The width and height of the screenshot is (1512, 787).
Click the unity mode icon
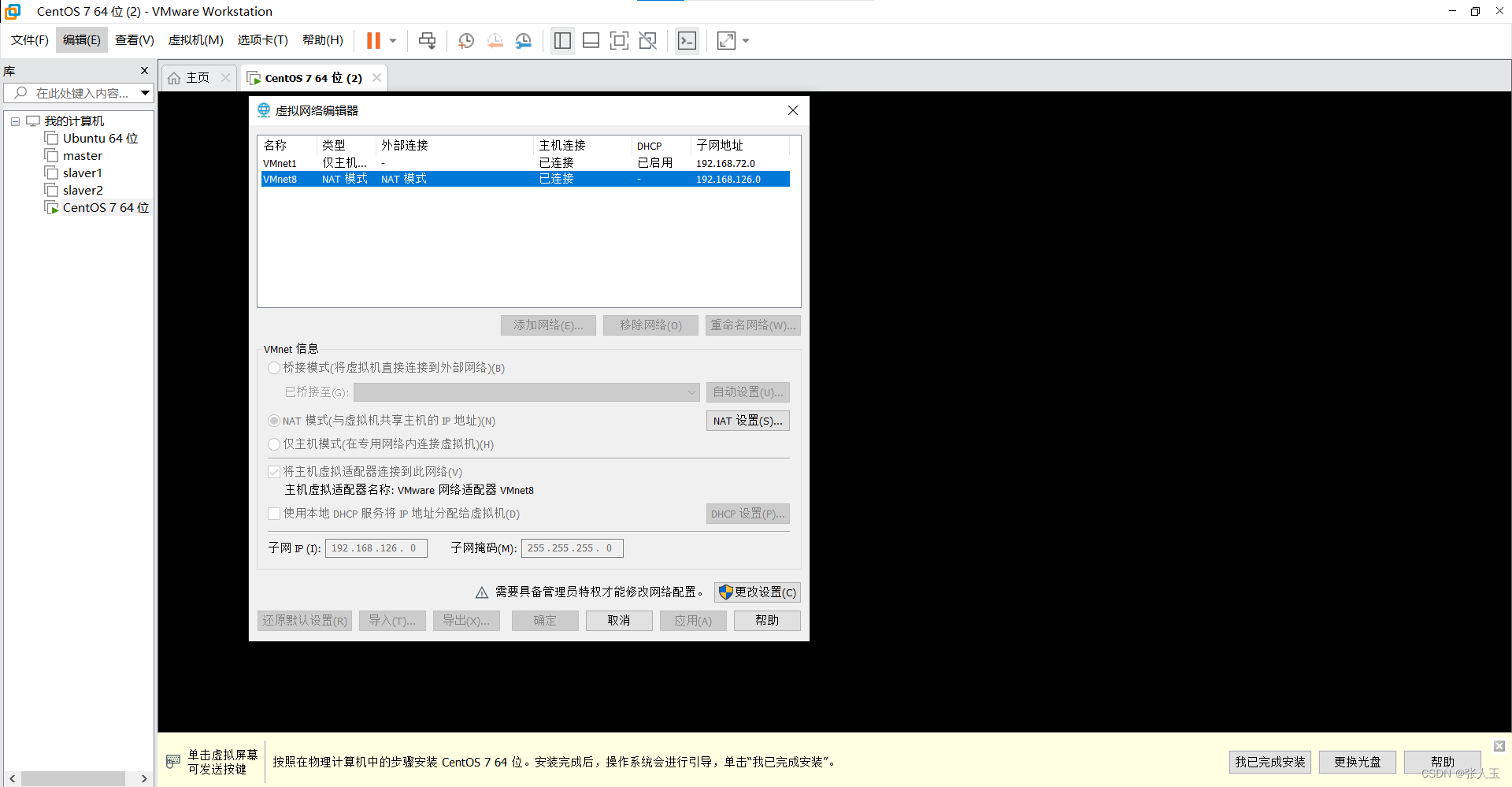648,40
